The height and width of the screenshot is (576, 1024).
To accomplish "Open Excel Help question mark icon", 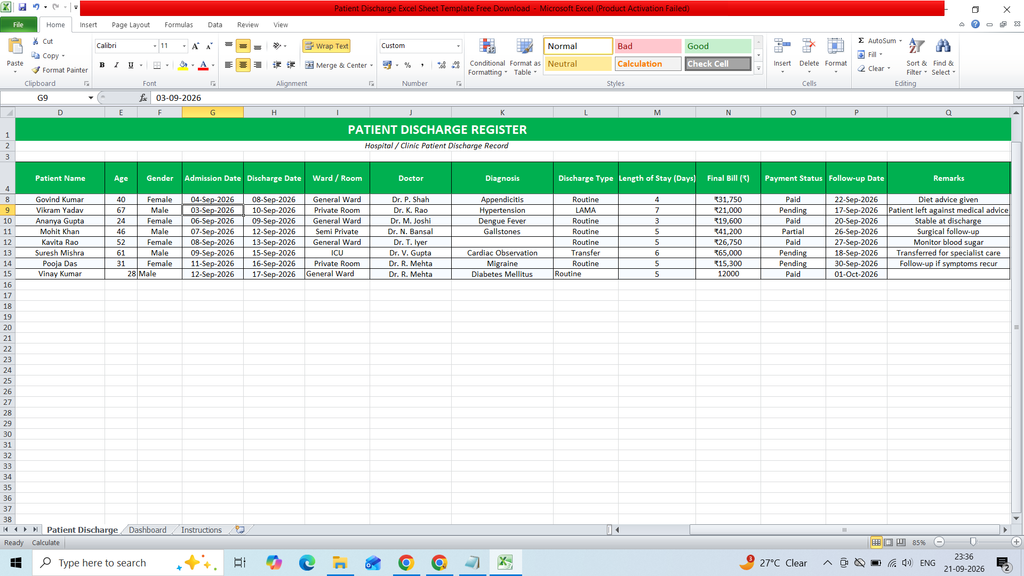I will [x=975, y=24].
